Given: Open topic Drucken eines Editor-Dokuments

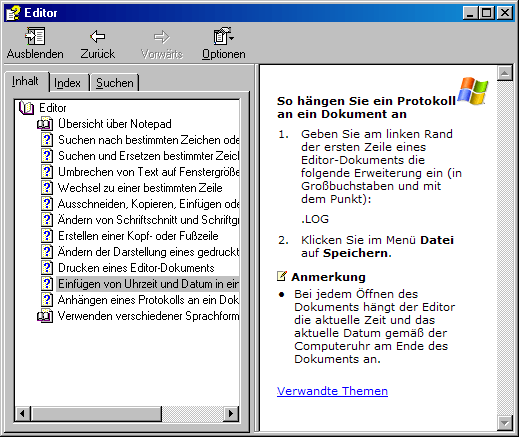Looking at the screenshot, I should [x=136, y=268].
